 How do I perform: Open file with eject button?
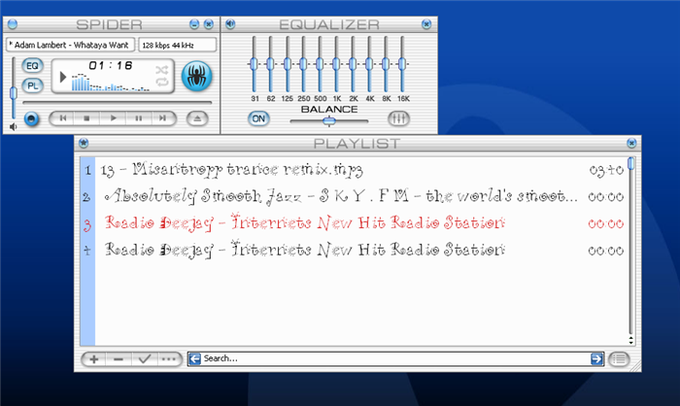197,118
